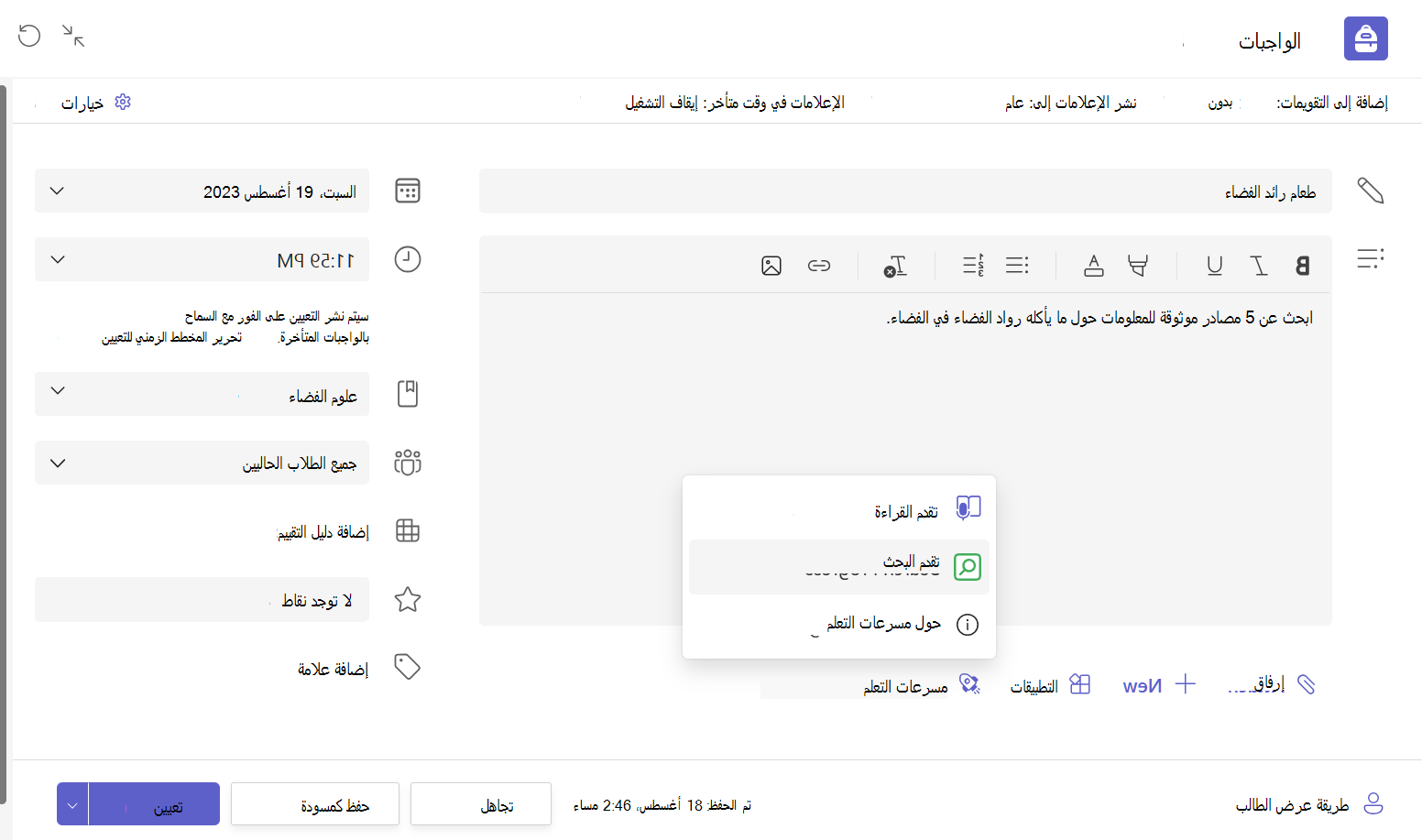Expand the Space Science class dropdown
Viewport: 1422px width, 840px height.
tap(57, 391)
